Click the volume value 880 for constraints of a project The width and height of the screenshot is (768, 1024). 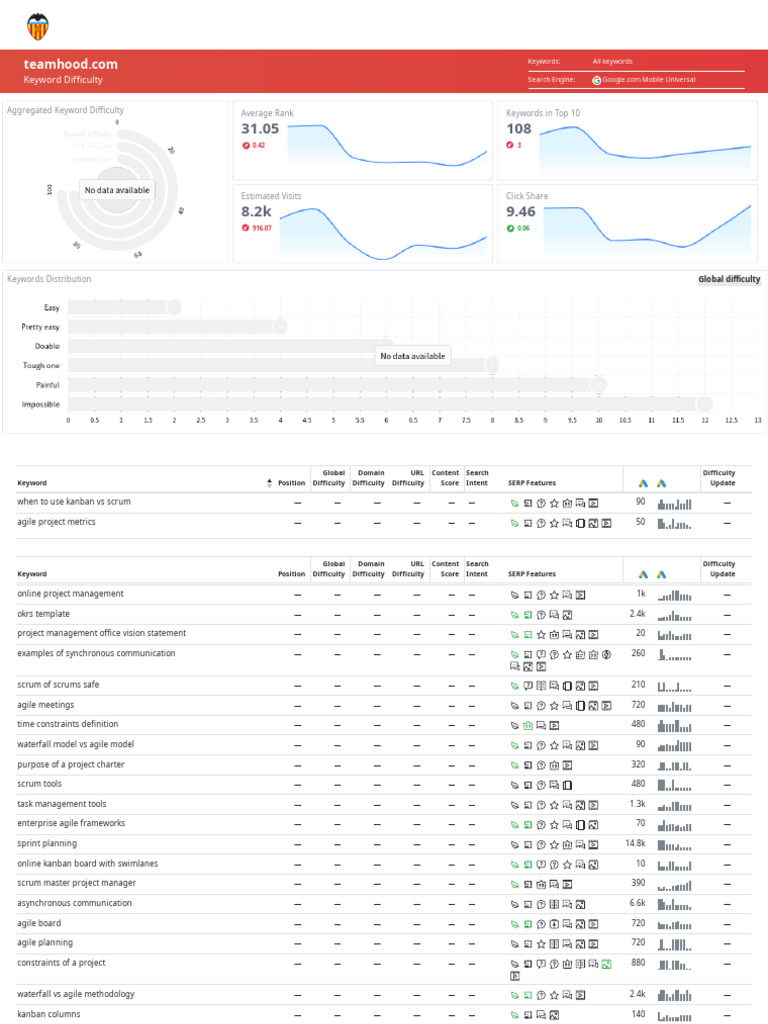(x=639, y=963)
